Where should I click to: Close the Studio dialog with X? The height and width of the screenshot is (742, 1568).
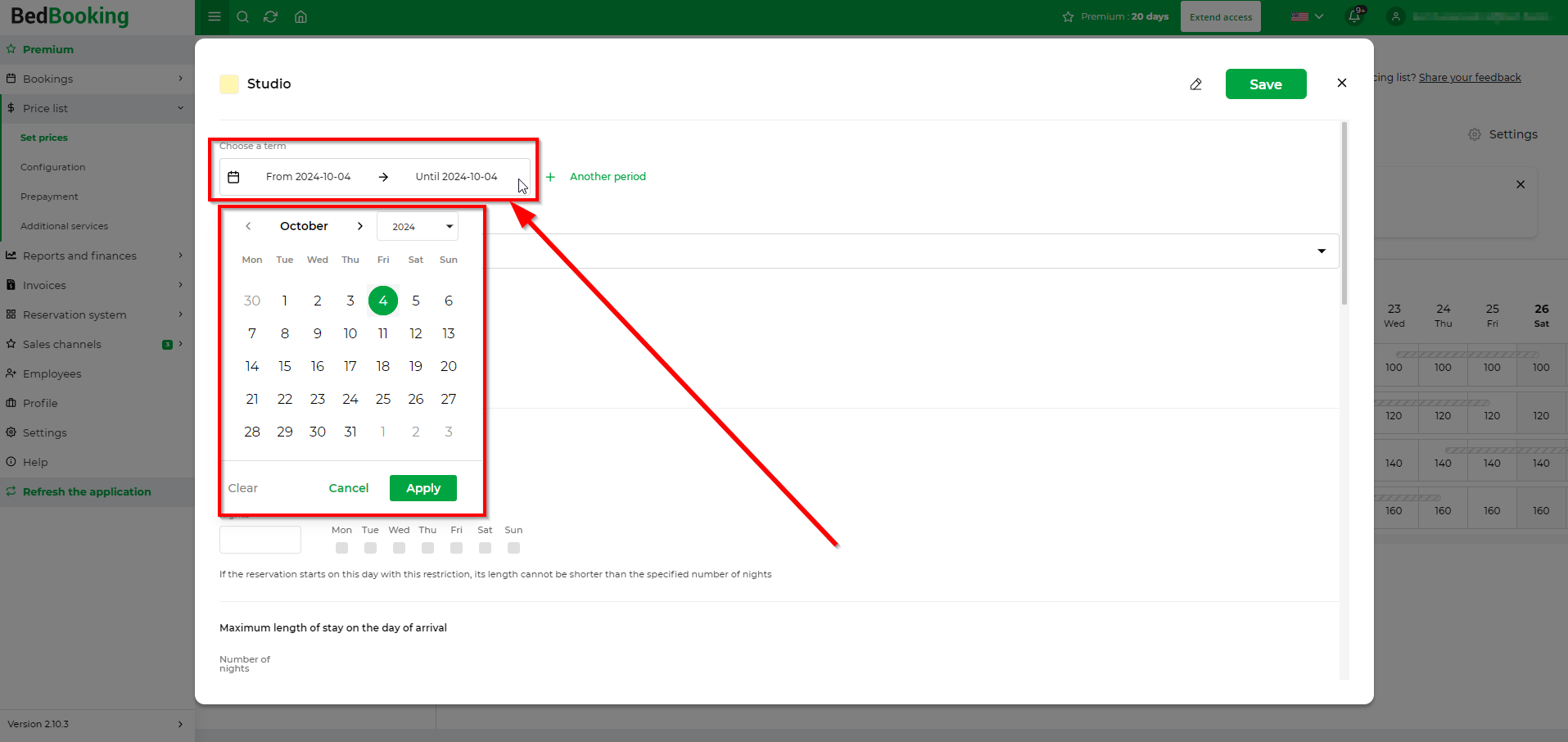point(1341,83)
